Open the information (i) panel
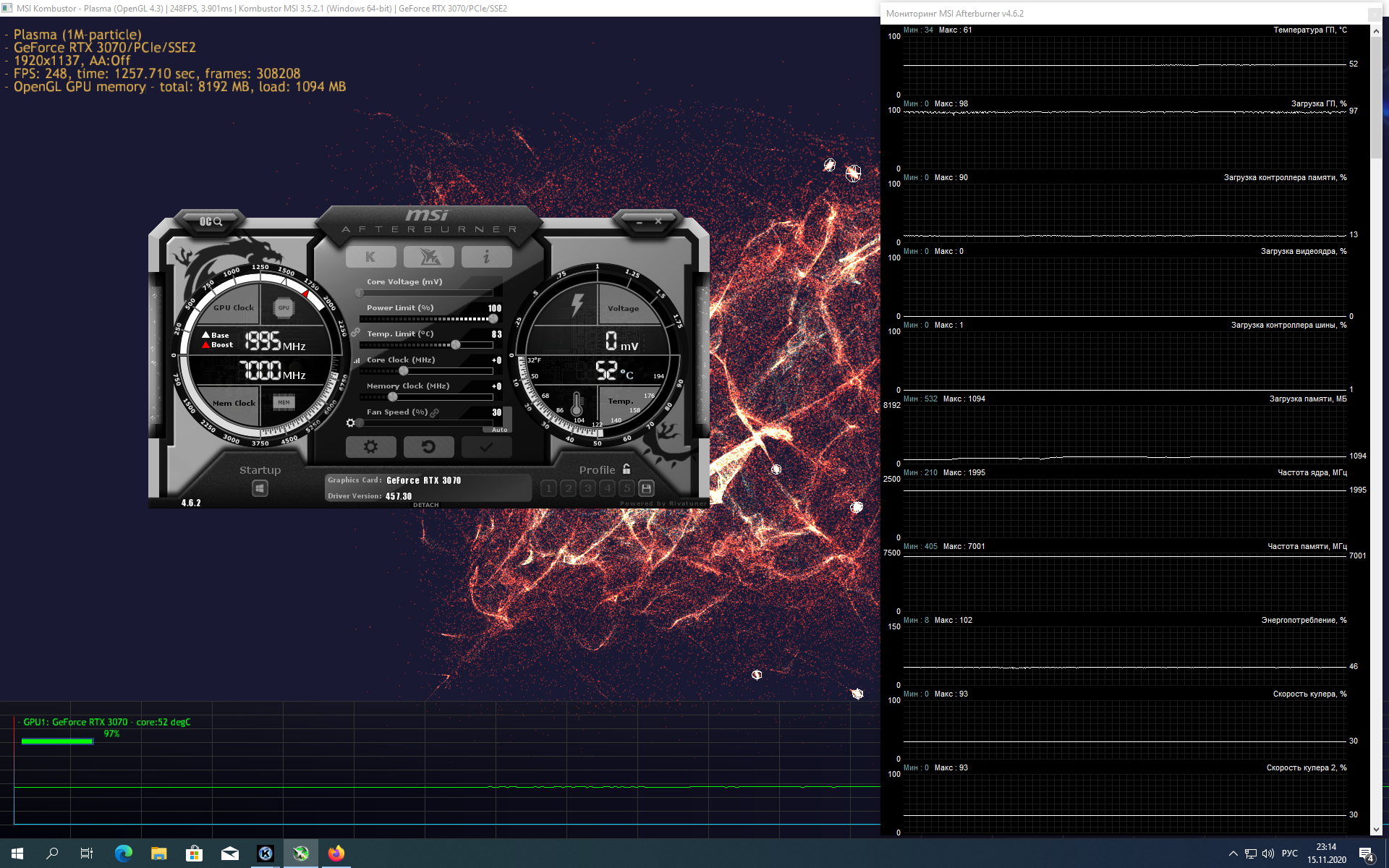1389x868 pixels. tap(486, 257)
